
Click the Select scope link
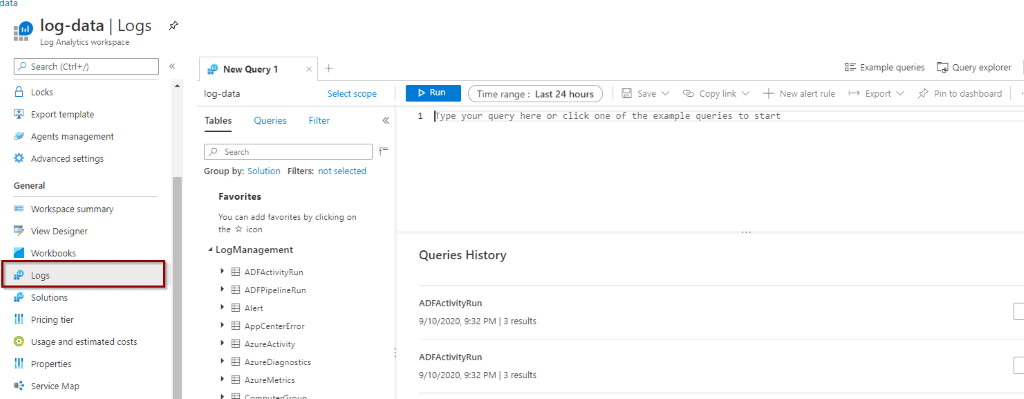(x=352, y=94)
